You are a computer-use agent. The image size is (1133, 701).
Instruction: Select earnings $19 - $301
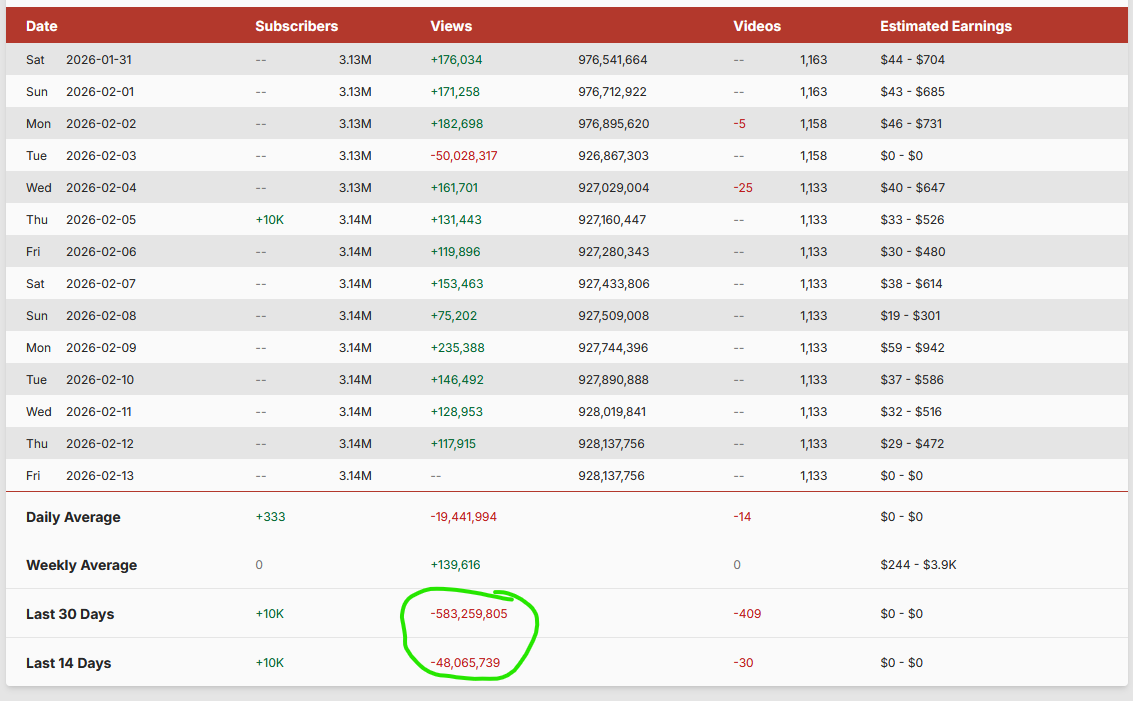[910, 315]
